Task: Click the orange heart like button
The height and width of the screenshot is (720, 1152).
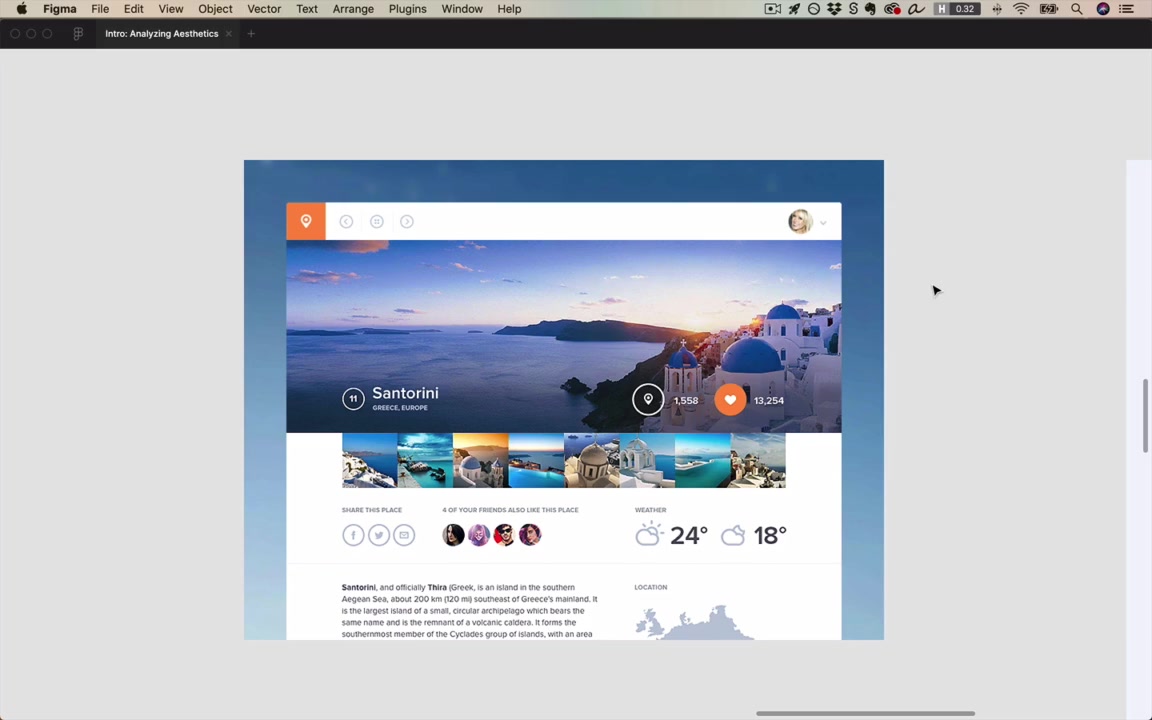Action: coord(730,400)
